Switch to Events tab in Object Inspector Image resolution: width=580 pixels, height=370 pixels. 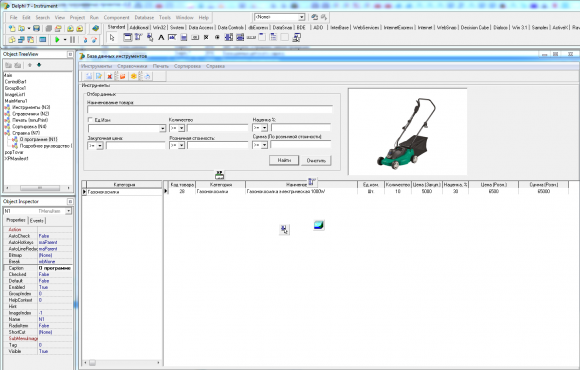(x=37, y=221)
